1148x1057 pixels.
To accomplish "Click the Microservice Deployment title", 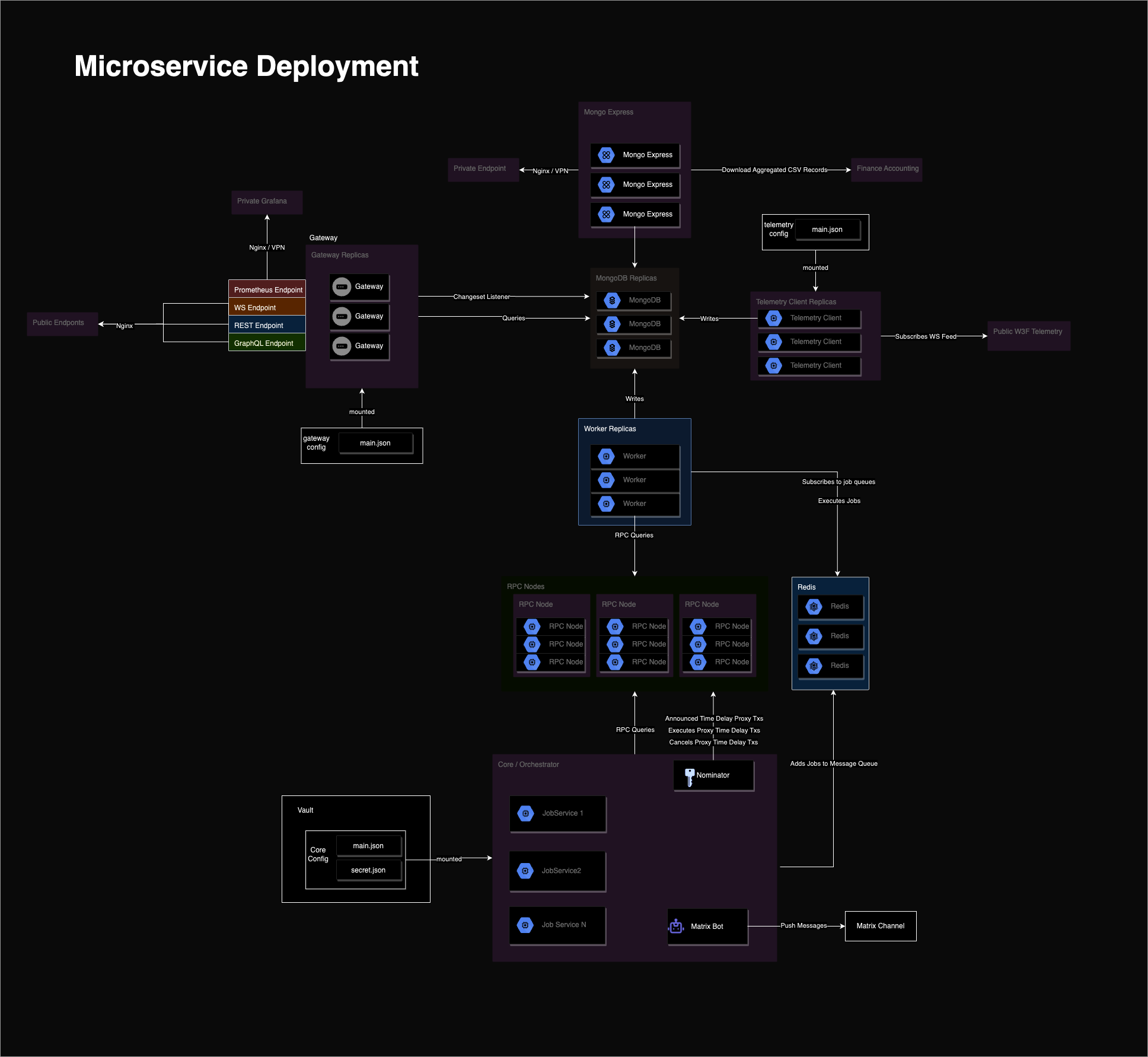I will click(x=246, y=66).
